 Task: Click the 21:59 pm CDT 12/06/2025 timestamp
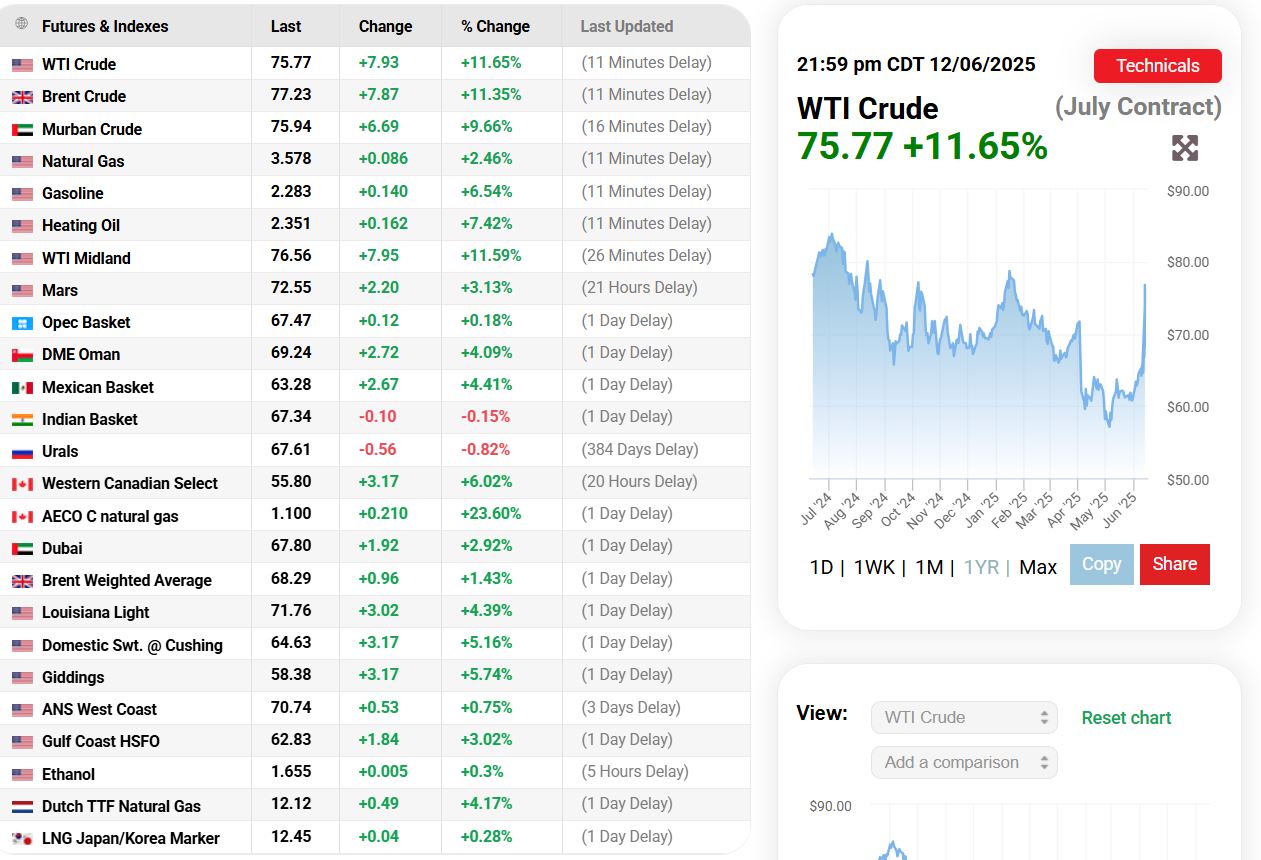(916, 65)
